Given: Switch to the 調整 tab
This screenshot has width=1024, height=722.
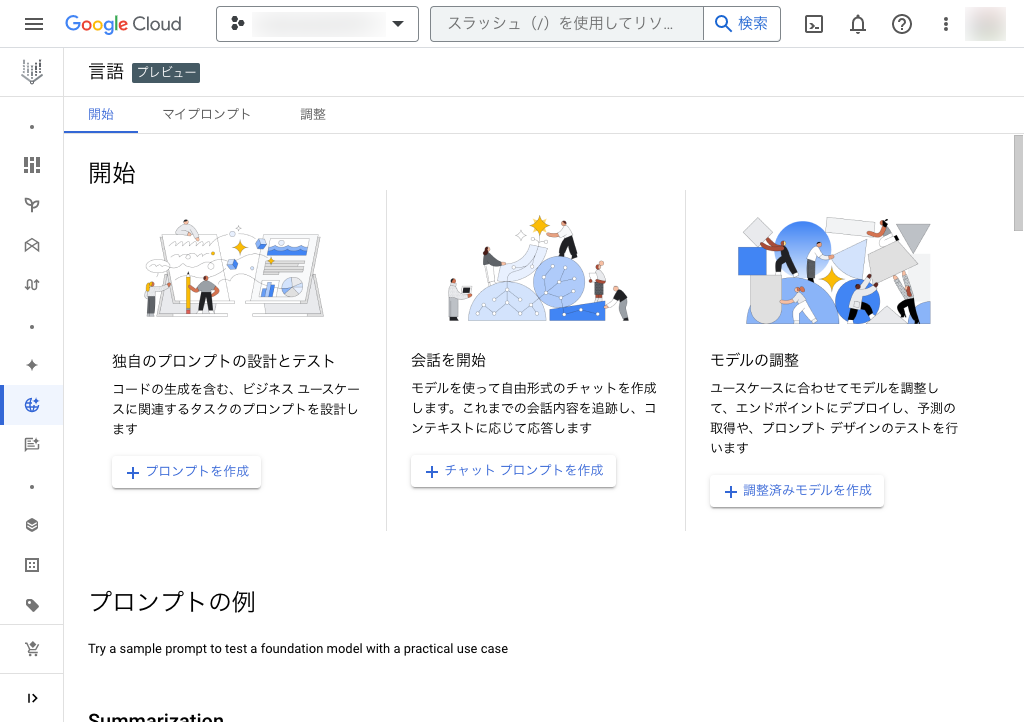Looking at the screenshot, I should (313, 114).
